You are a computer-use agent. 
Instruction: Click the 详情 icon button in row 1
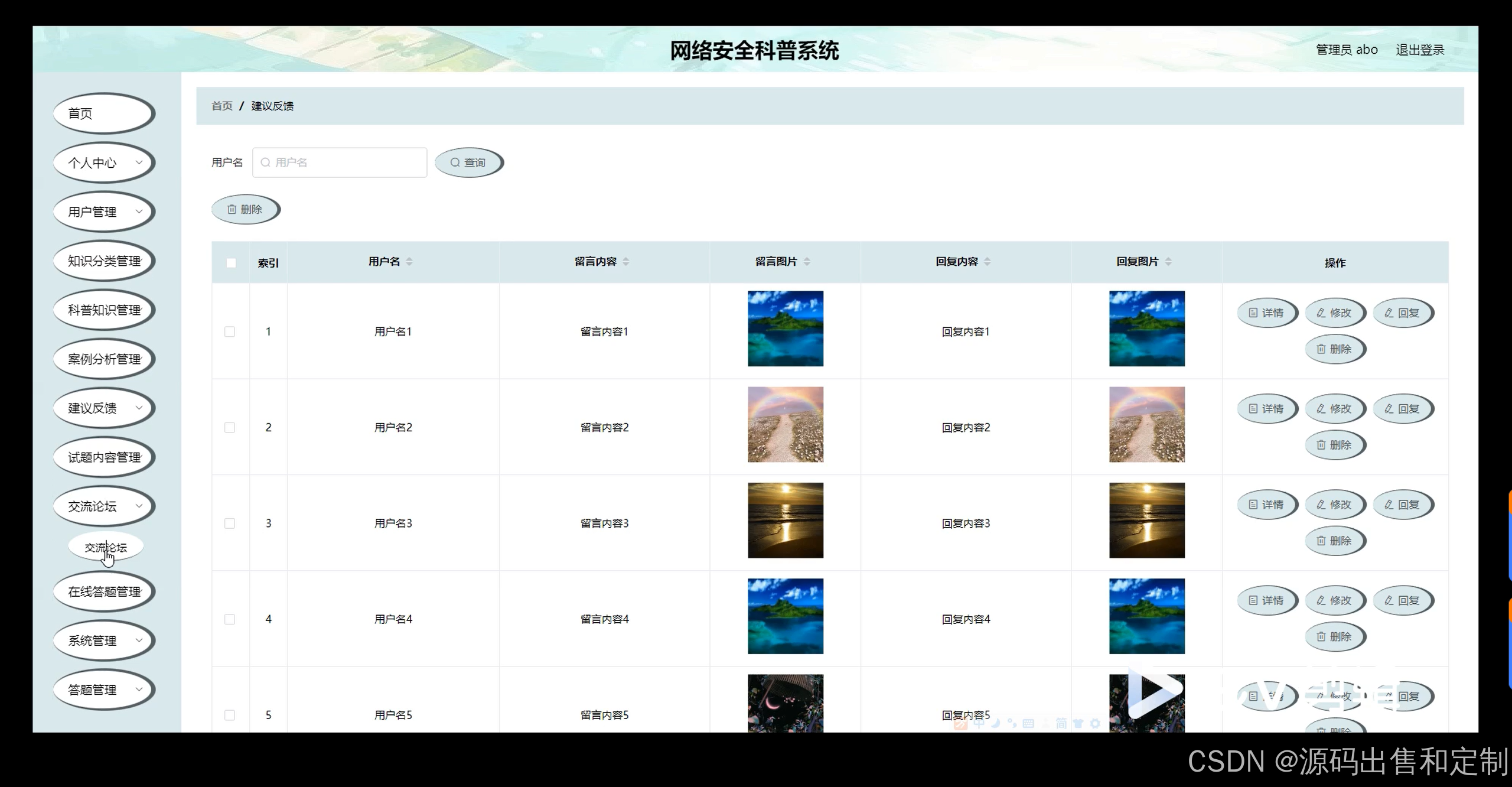click(1266, 313)
